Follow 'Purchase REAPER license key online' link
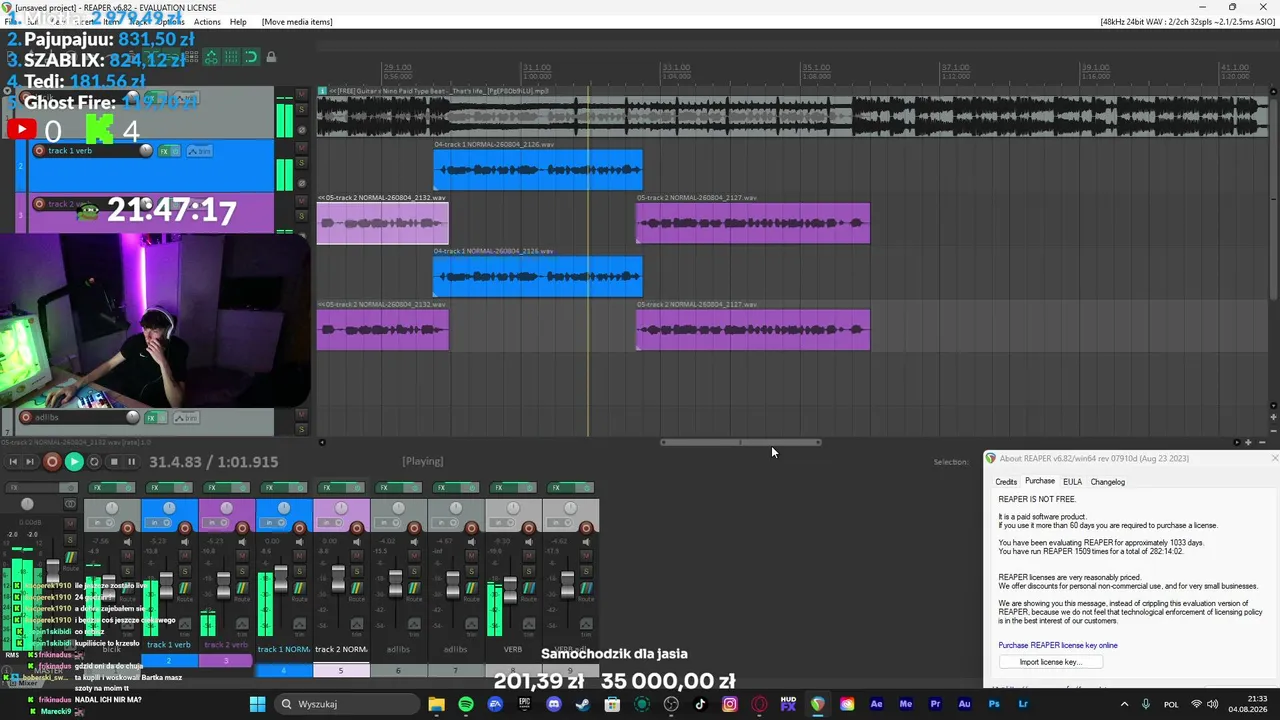The image size is (1280, 720). (1058, 645)
